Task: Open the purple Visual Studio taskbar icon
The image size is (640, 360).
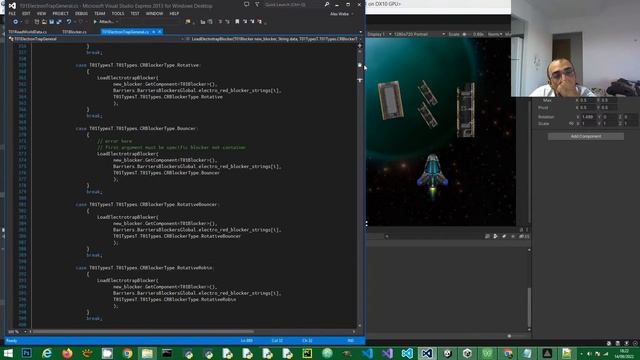Action: [387, 353]
